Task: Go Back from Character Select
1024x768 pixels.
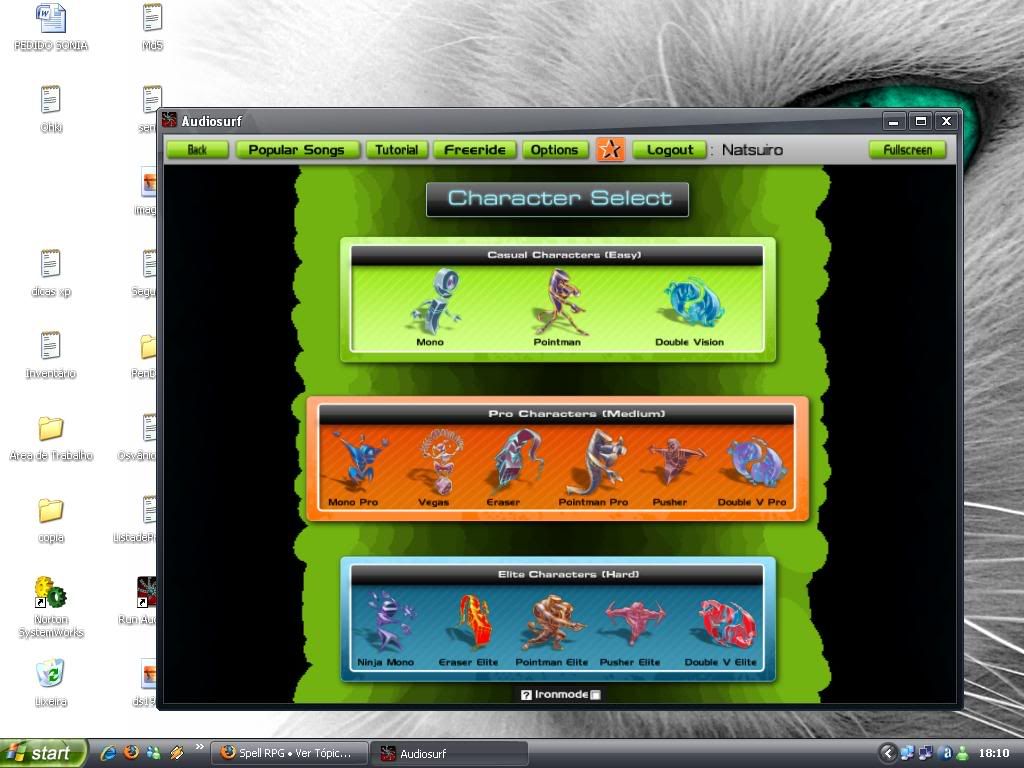Action: [197, 150]
